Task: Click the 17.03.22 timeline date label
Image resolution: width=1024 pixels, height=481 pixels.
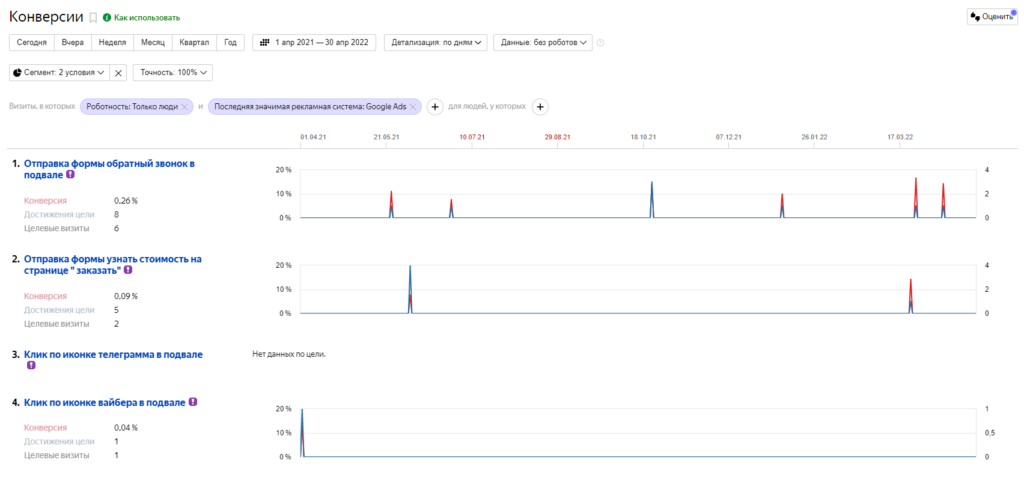Action: 900,137
